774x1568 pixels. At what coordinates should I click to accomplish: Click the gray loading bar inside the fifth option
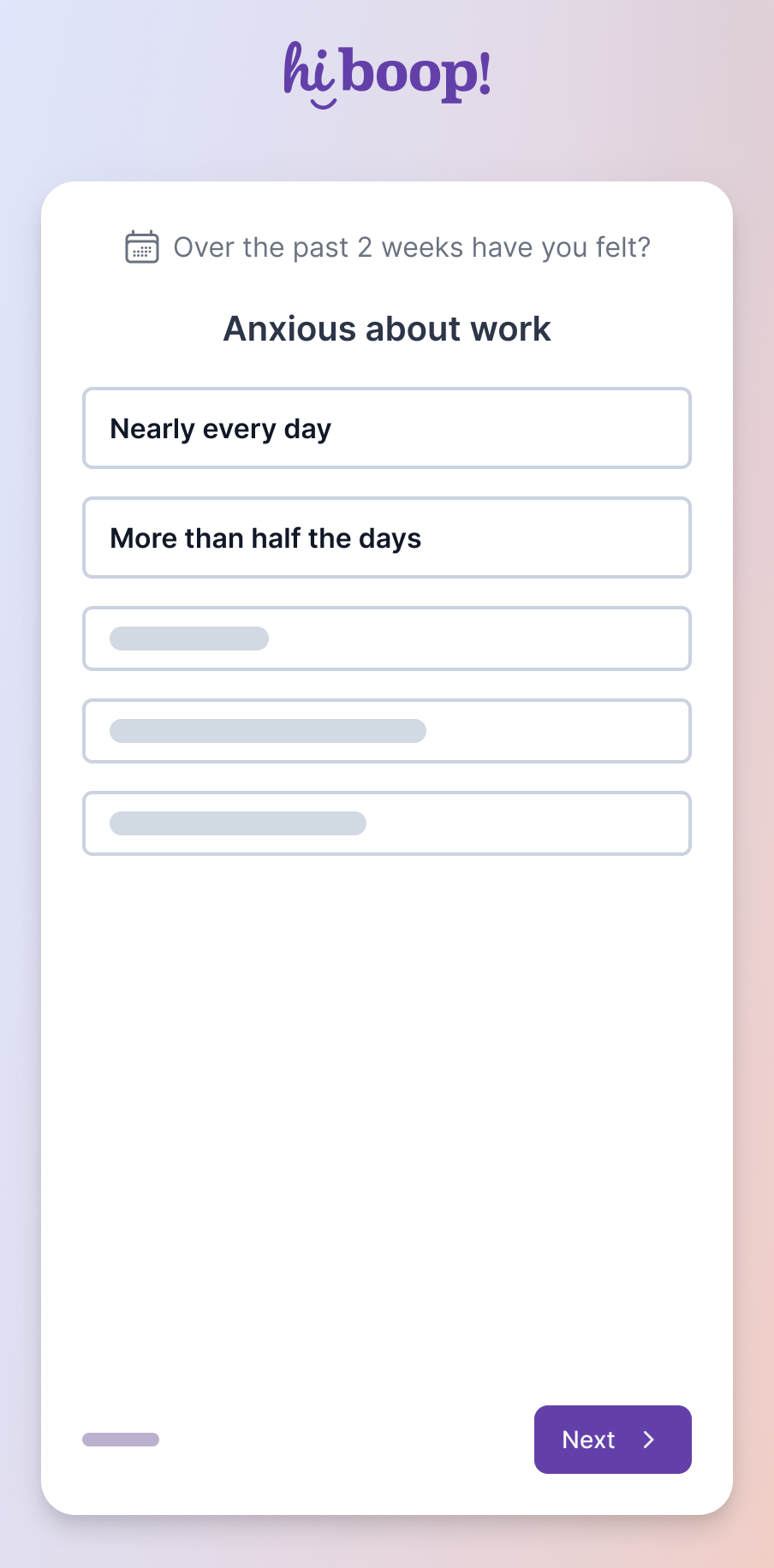click(237, 823)
